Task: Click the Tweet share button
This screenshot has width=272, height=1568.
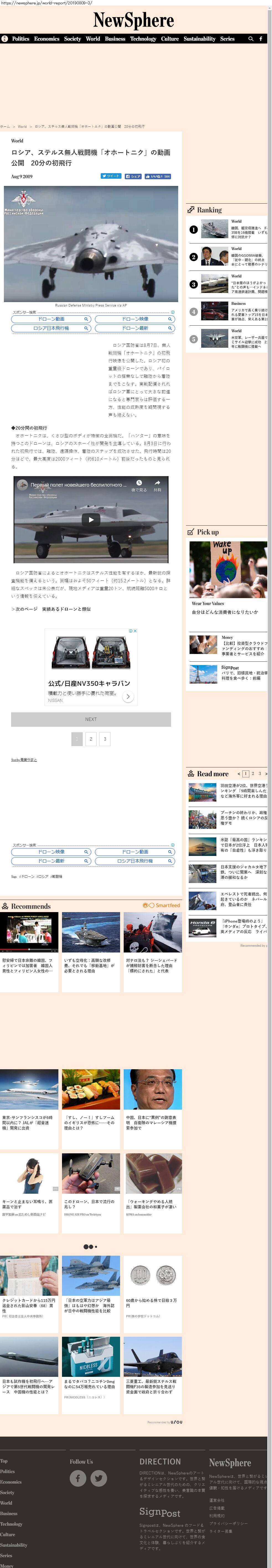Action: (111, 176)
